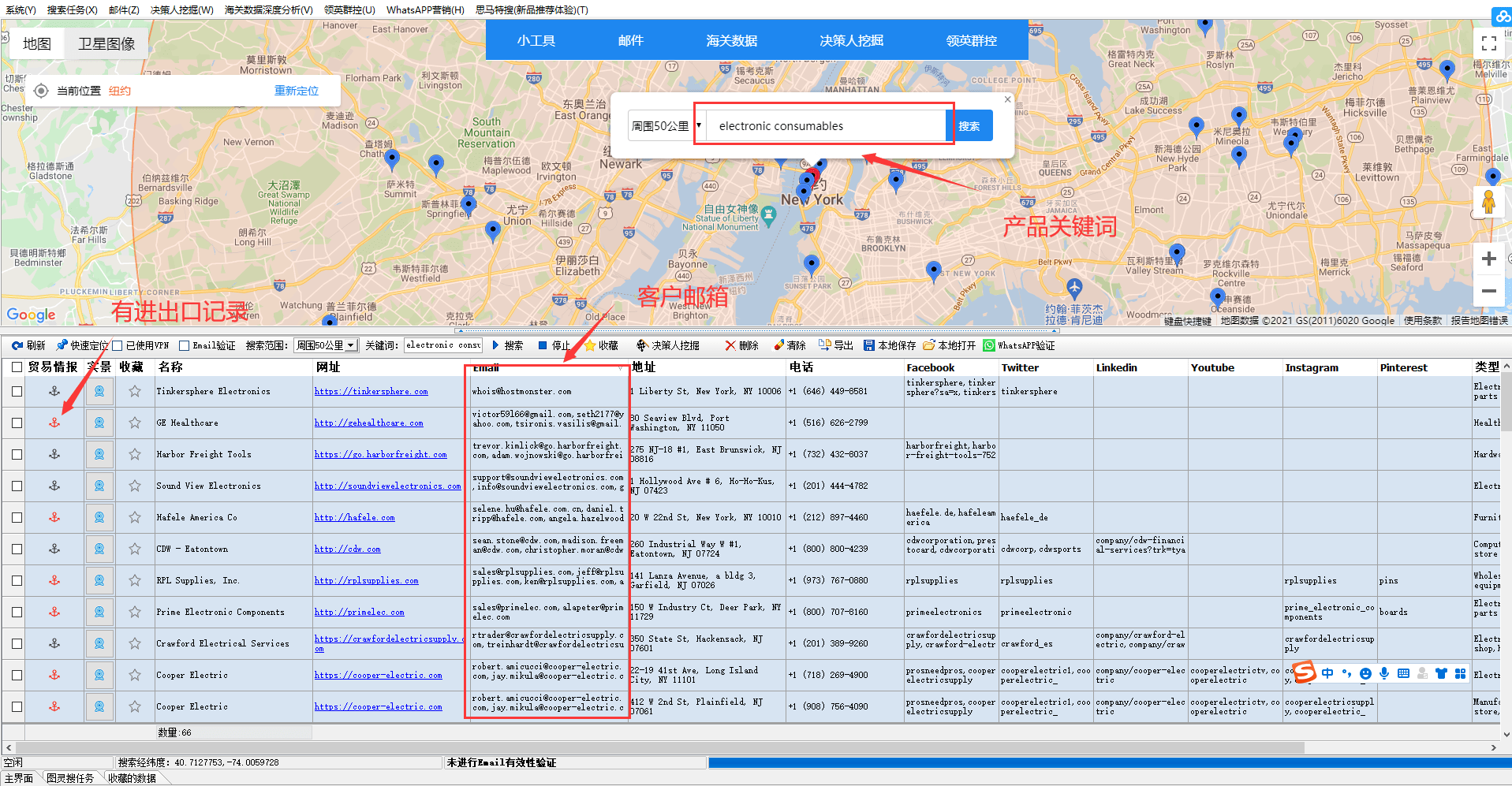
Task: Toggle the 已使用VPN checkbox
Action: pyautogui.click(x=118, y=345)
